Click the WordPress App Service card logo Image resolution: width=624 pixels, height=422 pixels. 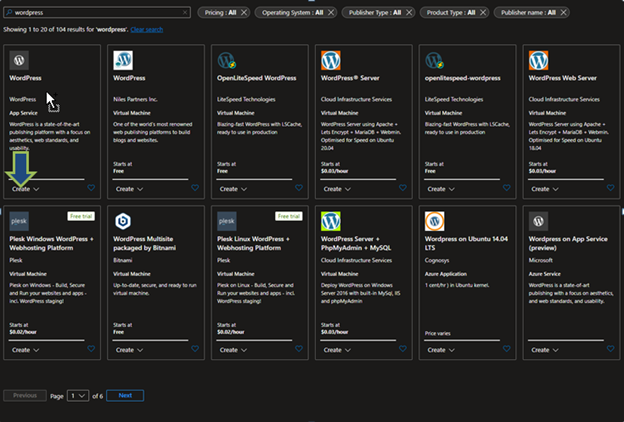tap(19, 60)
